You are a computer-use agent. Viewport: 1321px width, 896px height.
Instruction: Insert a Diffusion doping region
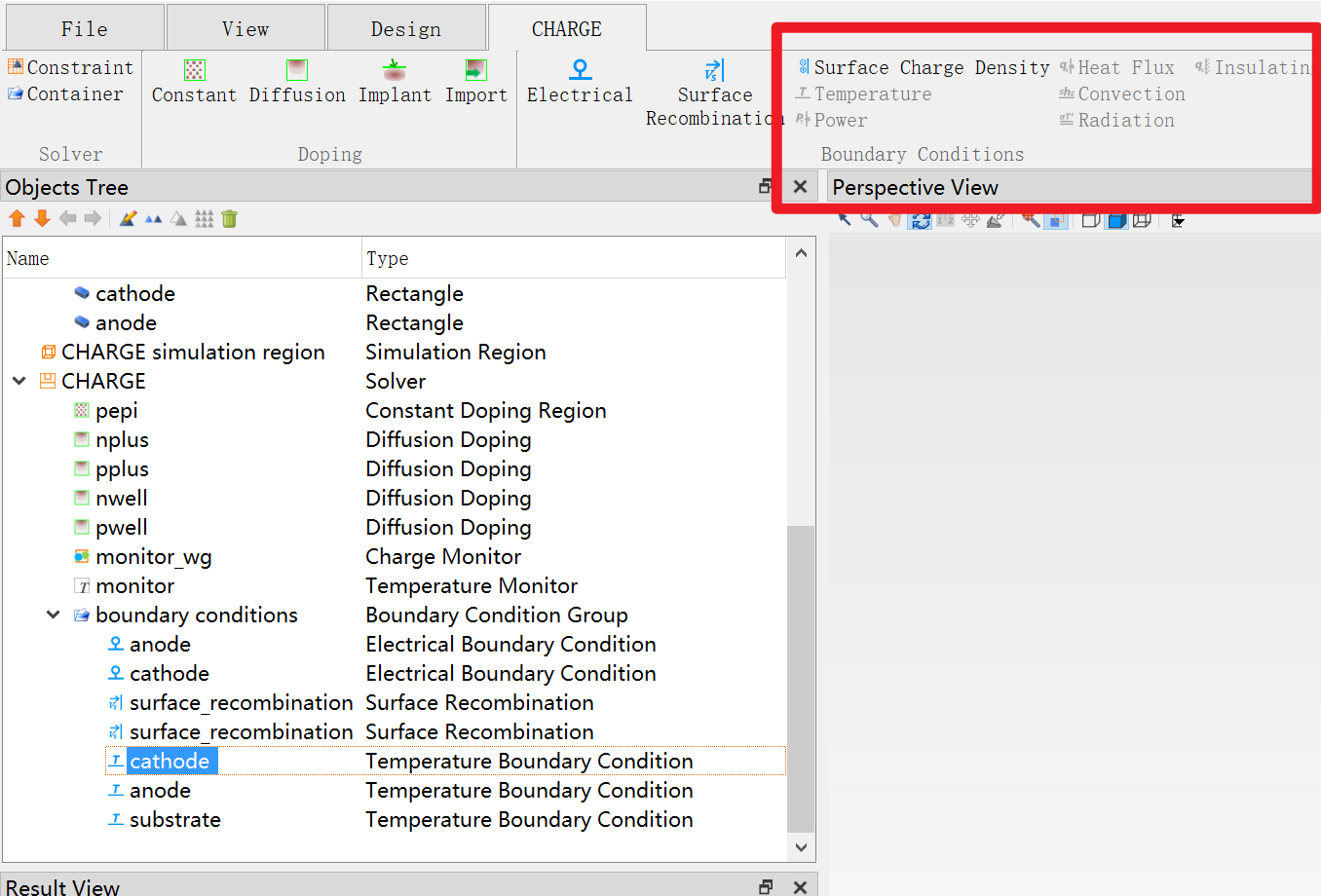coord(297,82)
